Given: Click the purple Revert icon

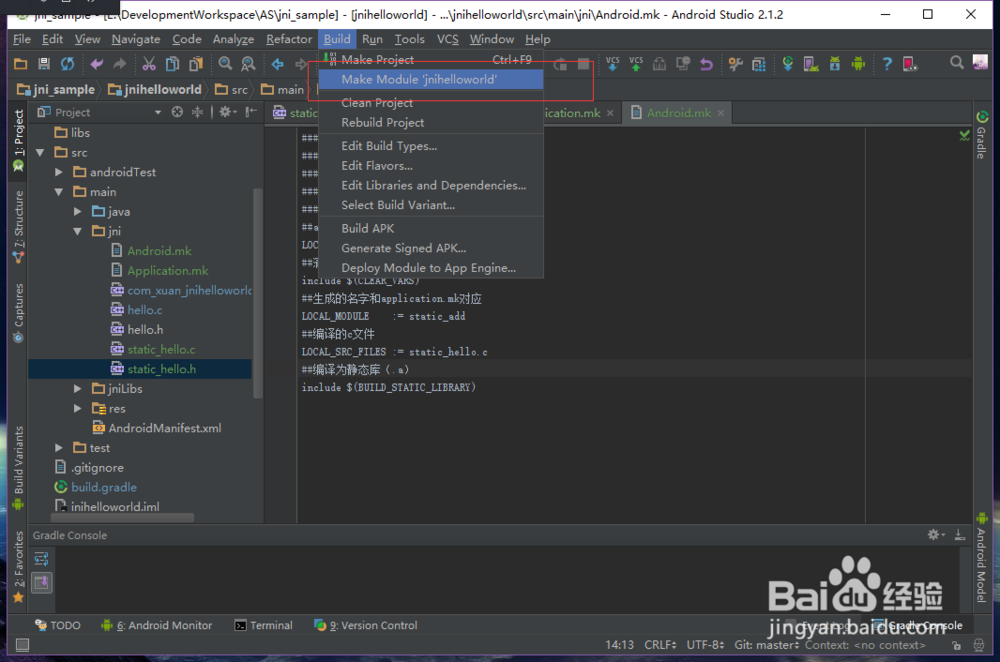Looking at the screenshot, I should (x=706, y=64).
